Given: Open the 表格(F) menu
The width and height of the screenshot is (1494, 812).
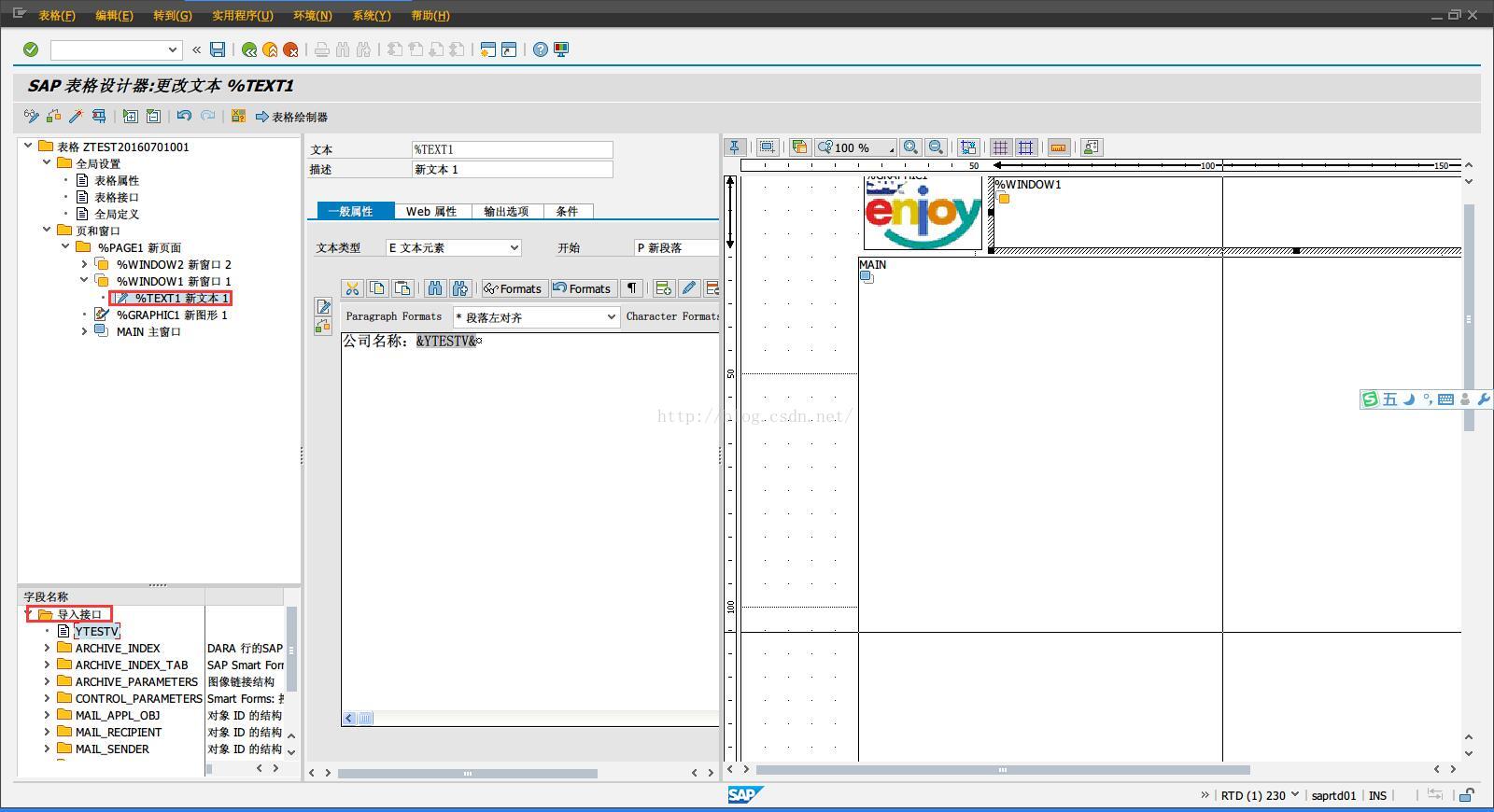Looking at the screenshot, I should pyautogui.click(x=57, y=15).
